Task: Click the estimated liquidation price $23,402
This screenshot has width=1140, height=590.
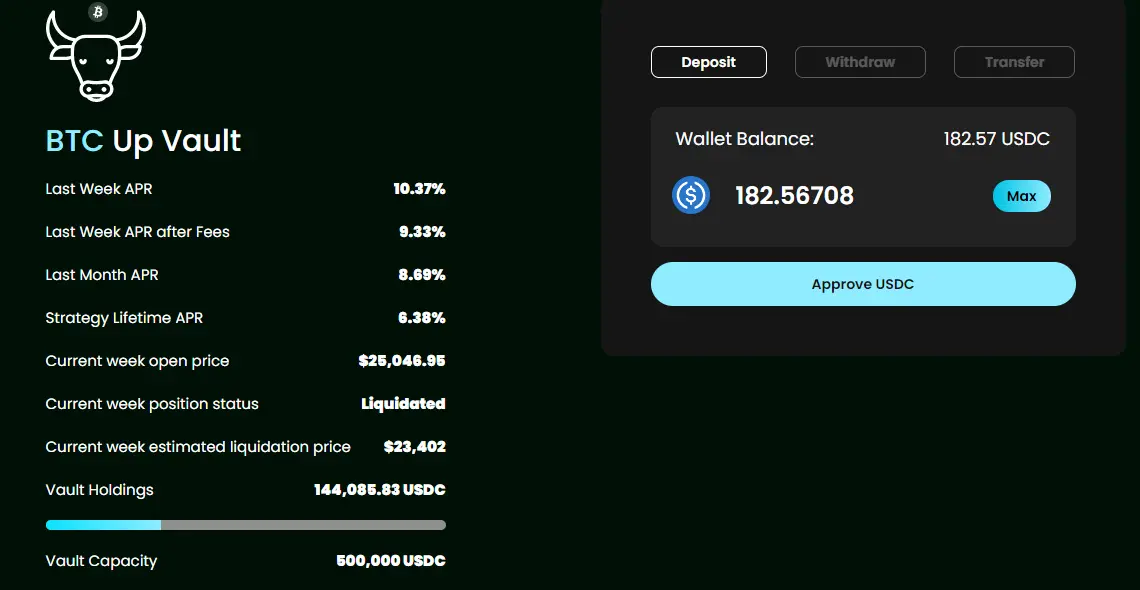Action: (x=414, y=447)
